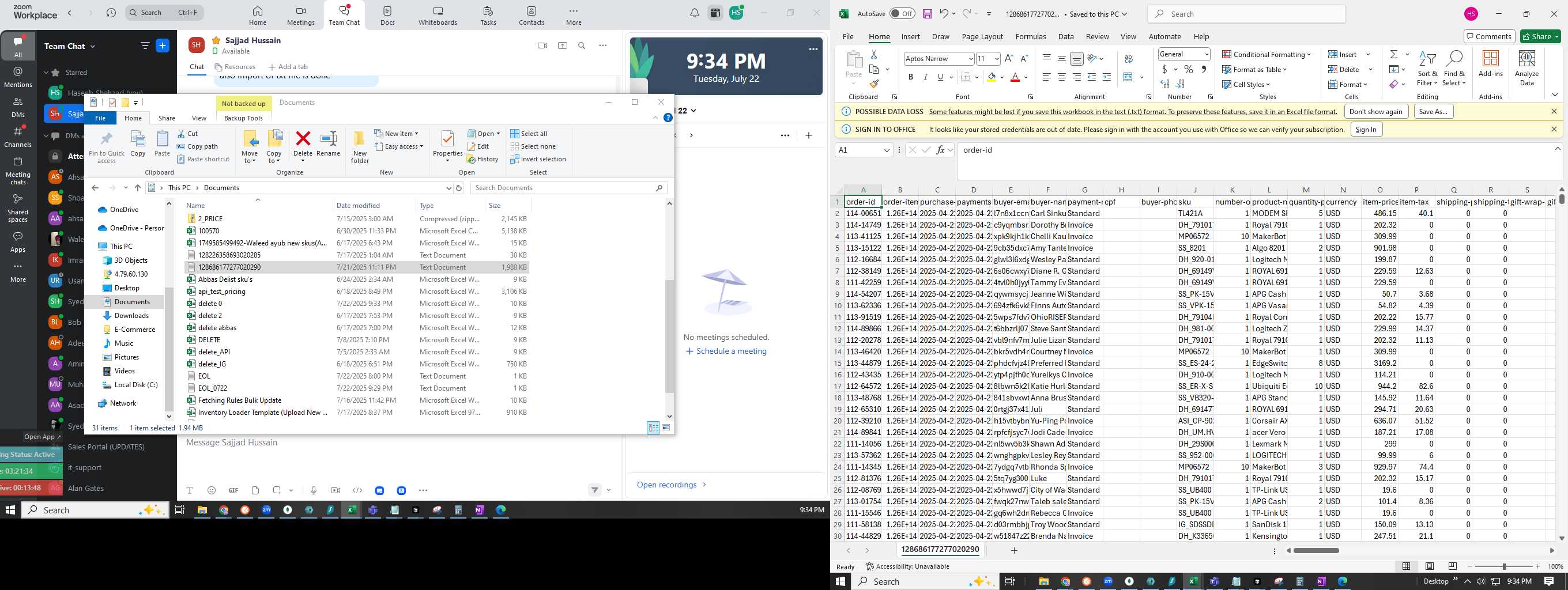Toggle Underline formatting in Excel

point(940,77)
